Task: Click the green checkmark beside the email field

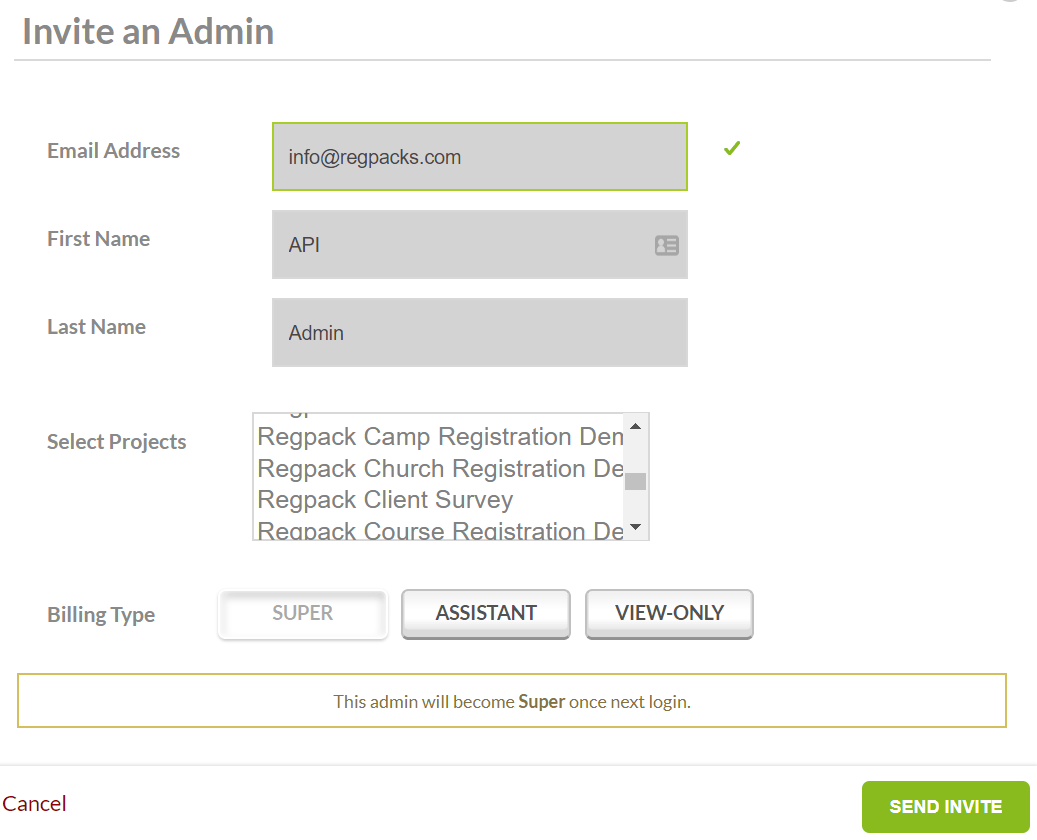Action: [732, 149]
